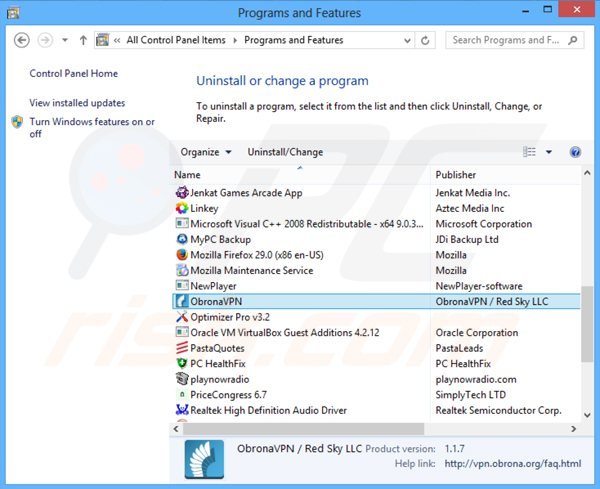Click publisher Oracle Corporation
600x489 pixels.
point(477,333)
